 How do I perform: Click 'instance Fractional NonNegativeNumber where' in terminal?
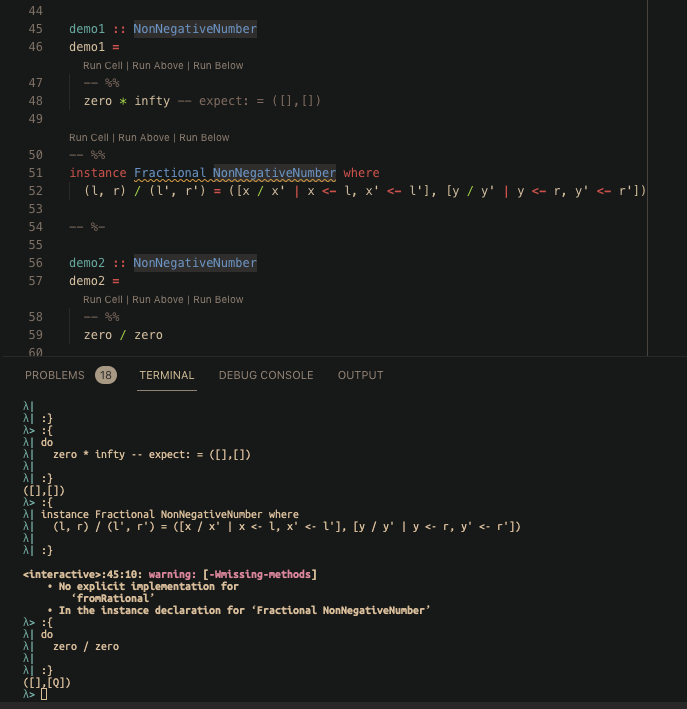click(x=170, y=515)
